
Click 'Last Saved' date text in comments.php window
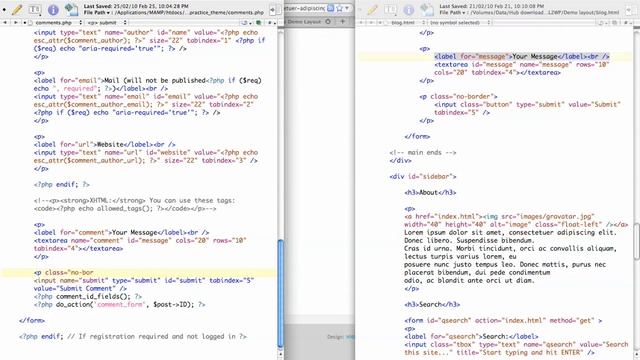(x=136, y=6)
